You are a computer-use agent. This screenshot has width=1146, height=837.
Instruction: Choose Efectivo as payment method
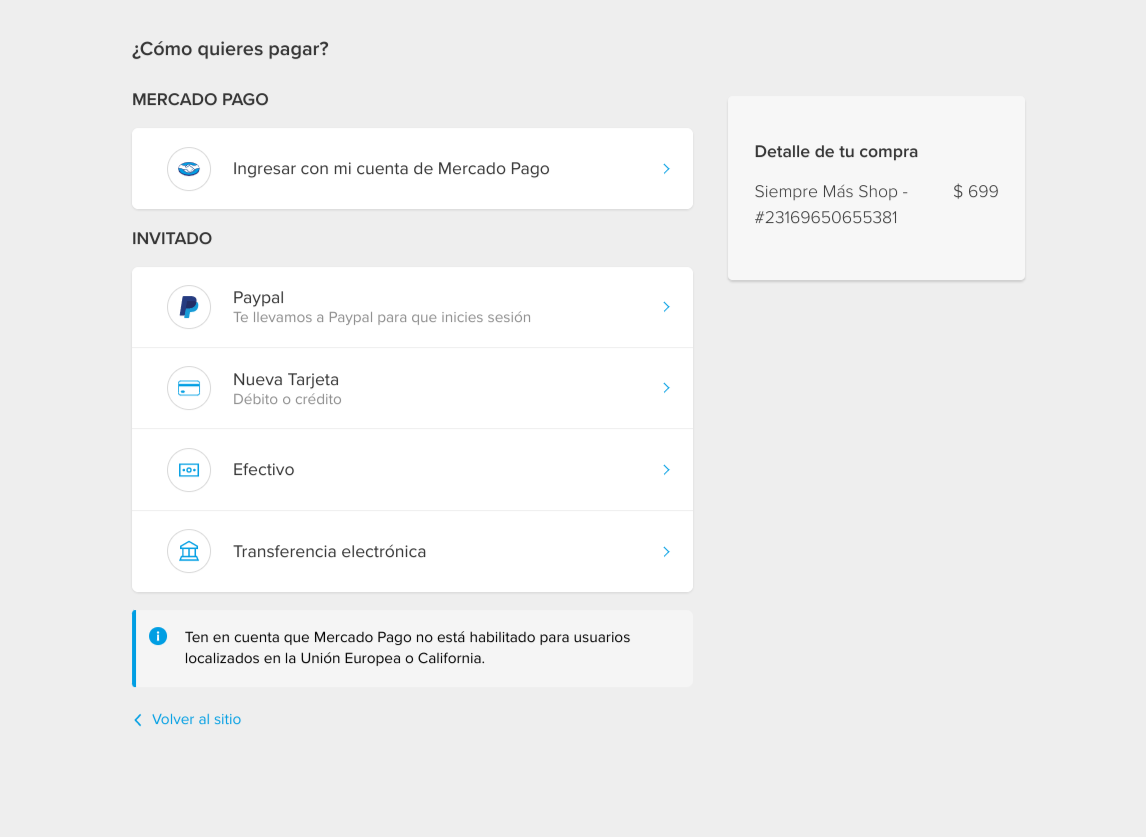(x=263, y=470)
